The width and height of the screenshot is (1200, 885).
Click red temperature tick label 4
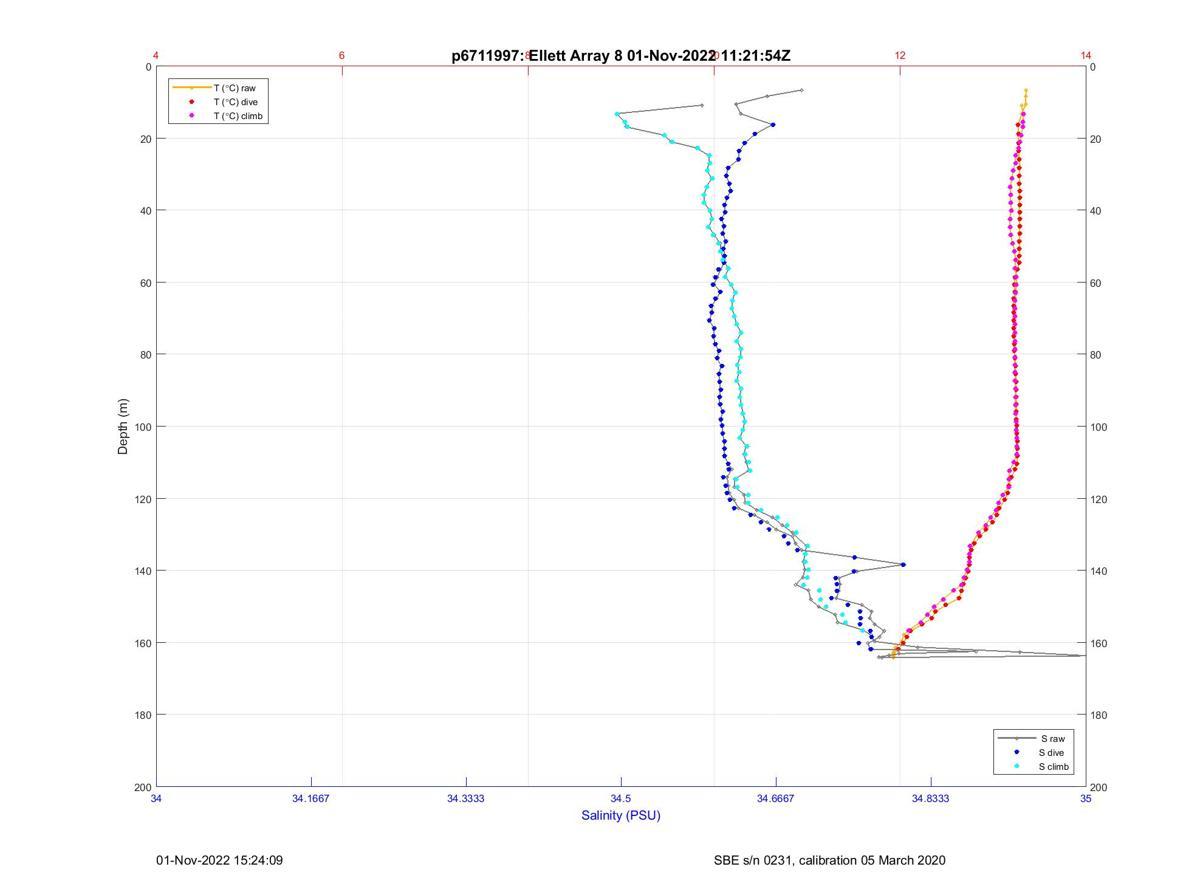pyautogui.click(x=156, y=56)
